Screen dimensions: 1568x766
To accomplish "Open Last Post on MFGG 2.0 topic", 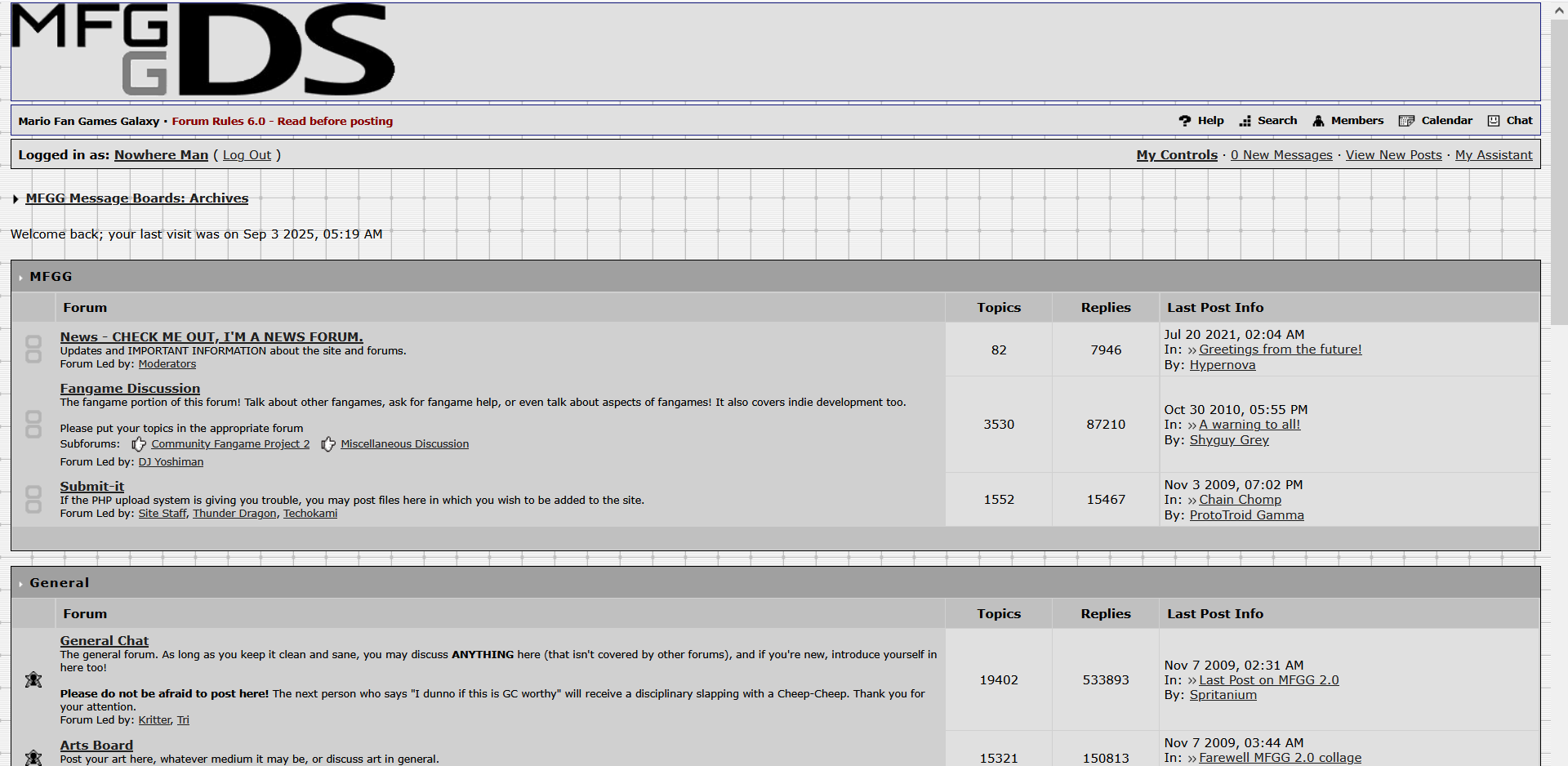I will coord(1269,680).
